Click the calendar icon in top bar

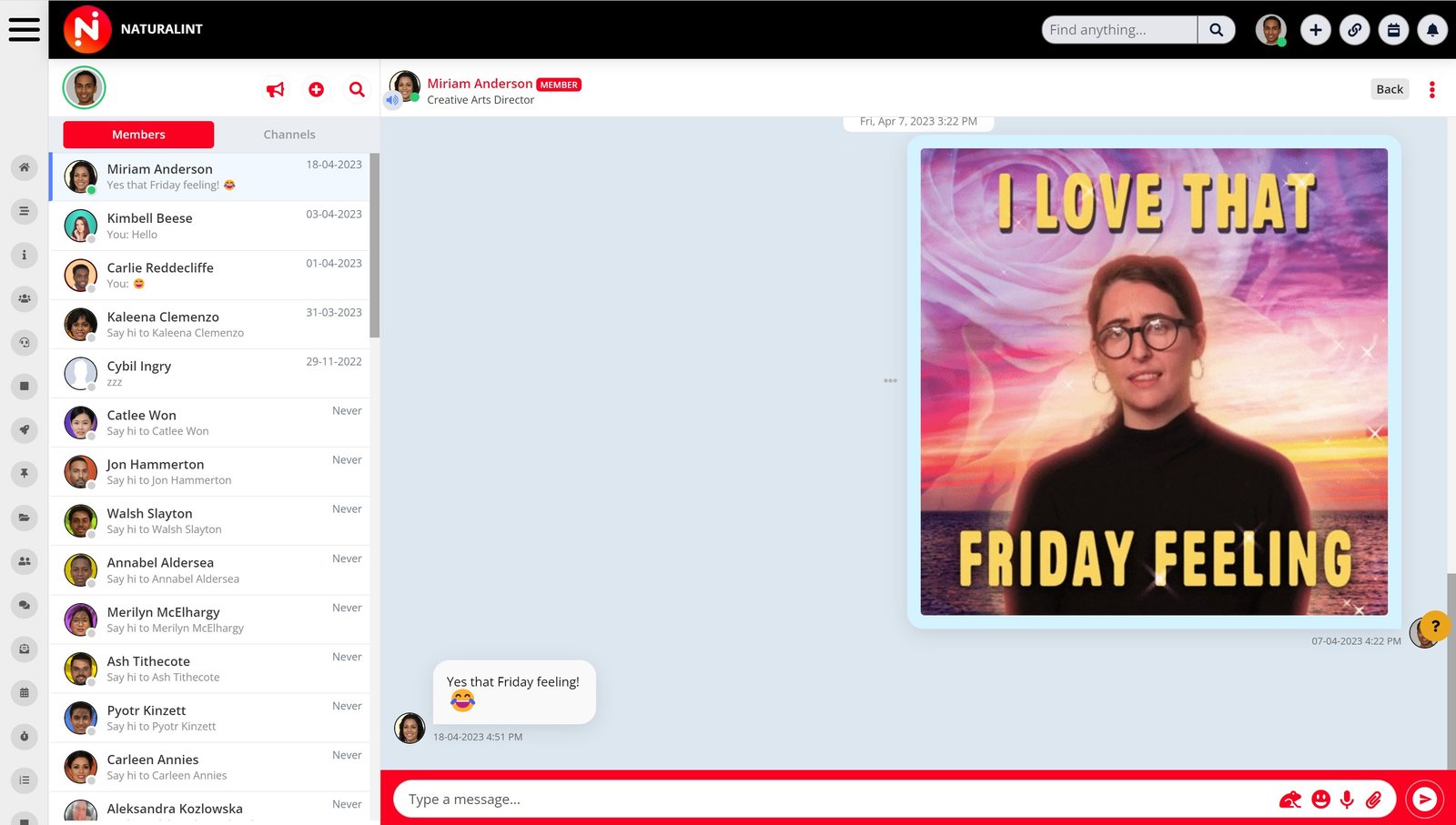1393,30
